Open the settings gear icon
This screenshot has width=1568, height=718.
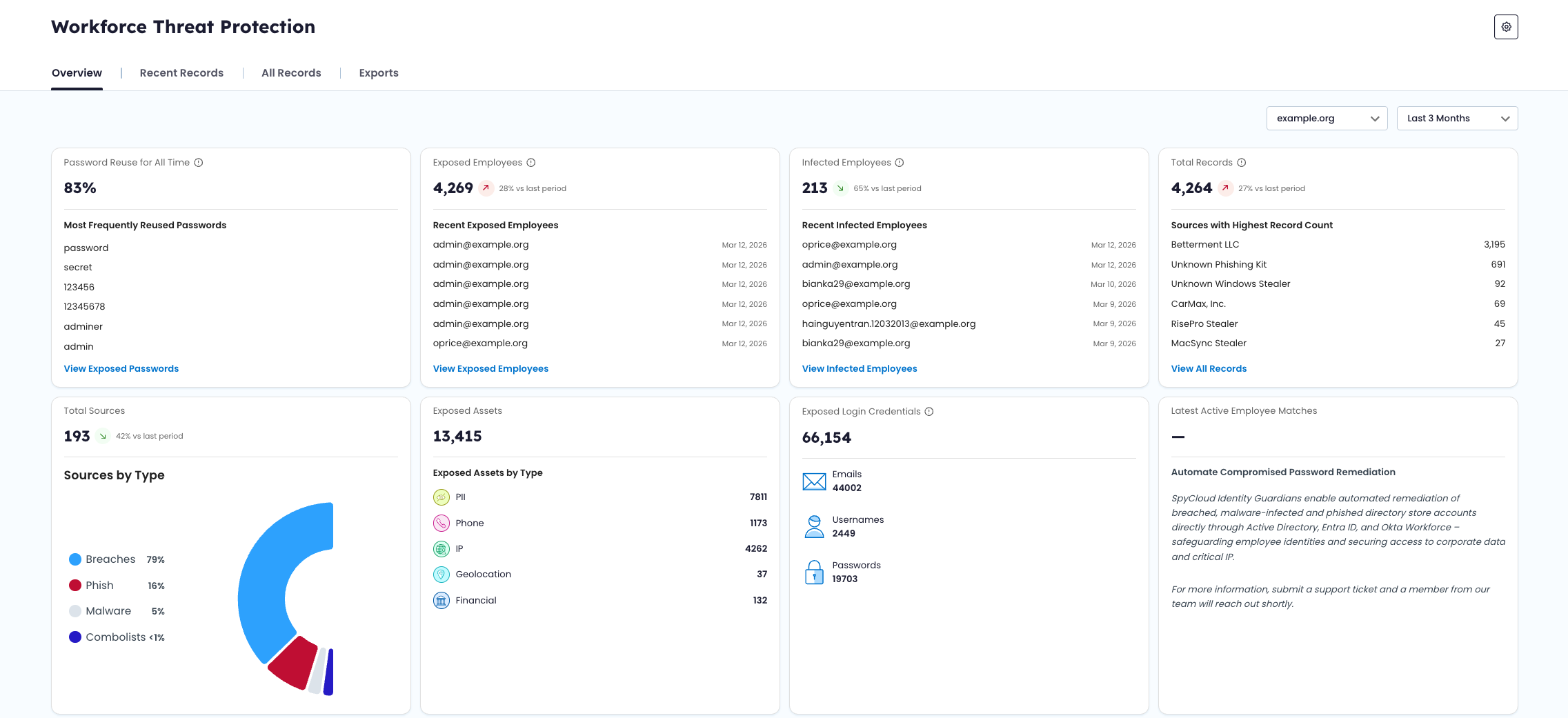point(1506,27)
